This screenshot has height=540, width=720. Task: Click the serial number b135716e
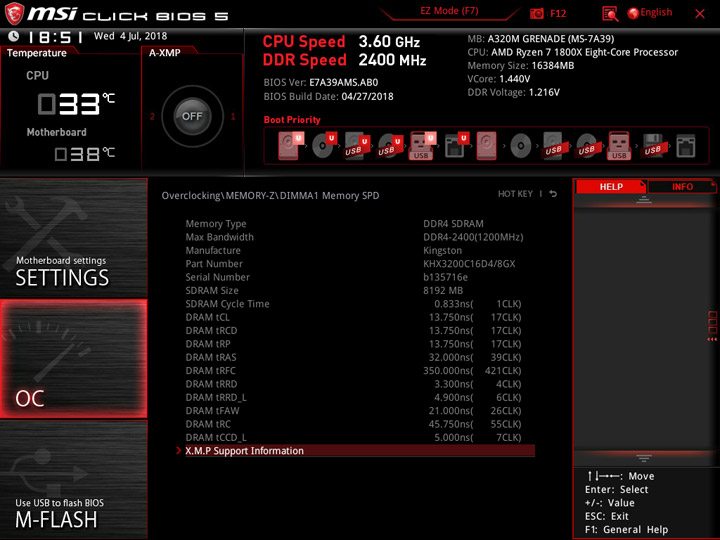(x=445, y=277)
